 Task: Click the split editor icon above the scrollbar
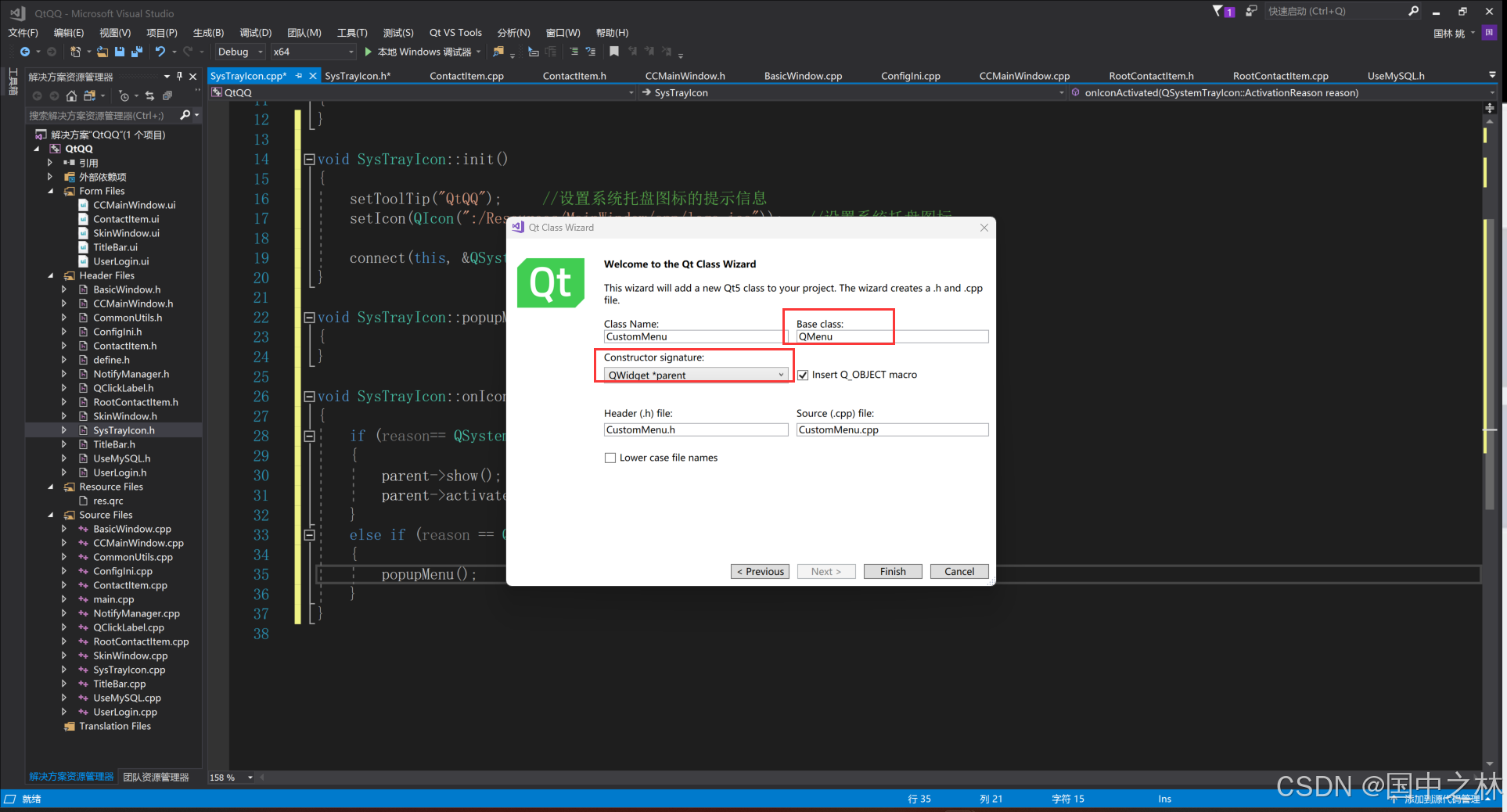(1490, 108)
